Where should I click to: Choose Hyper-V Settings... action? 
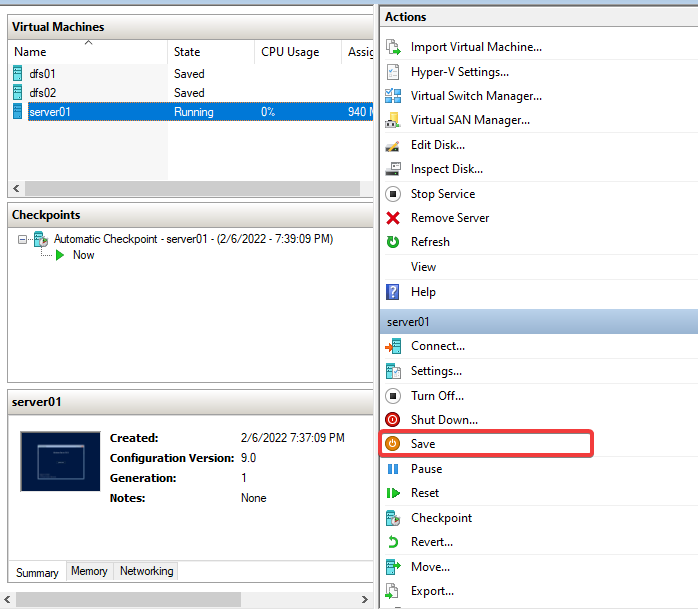[460, 72]
